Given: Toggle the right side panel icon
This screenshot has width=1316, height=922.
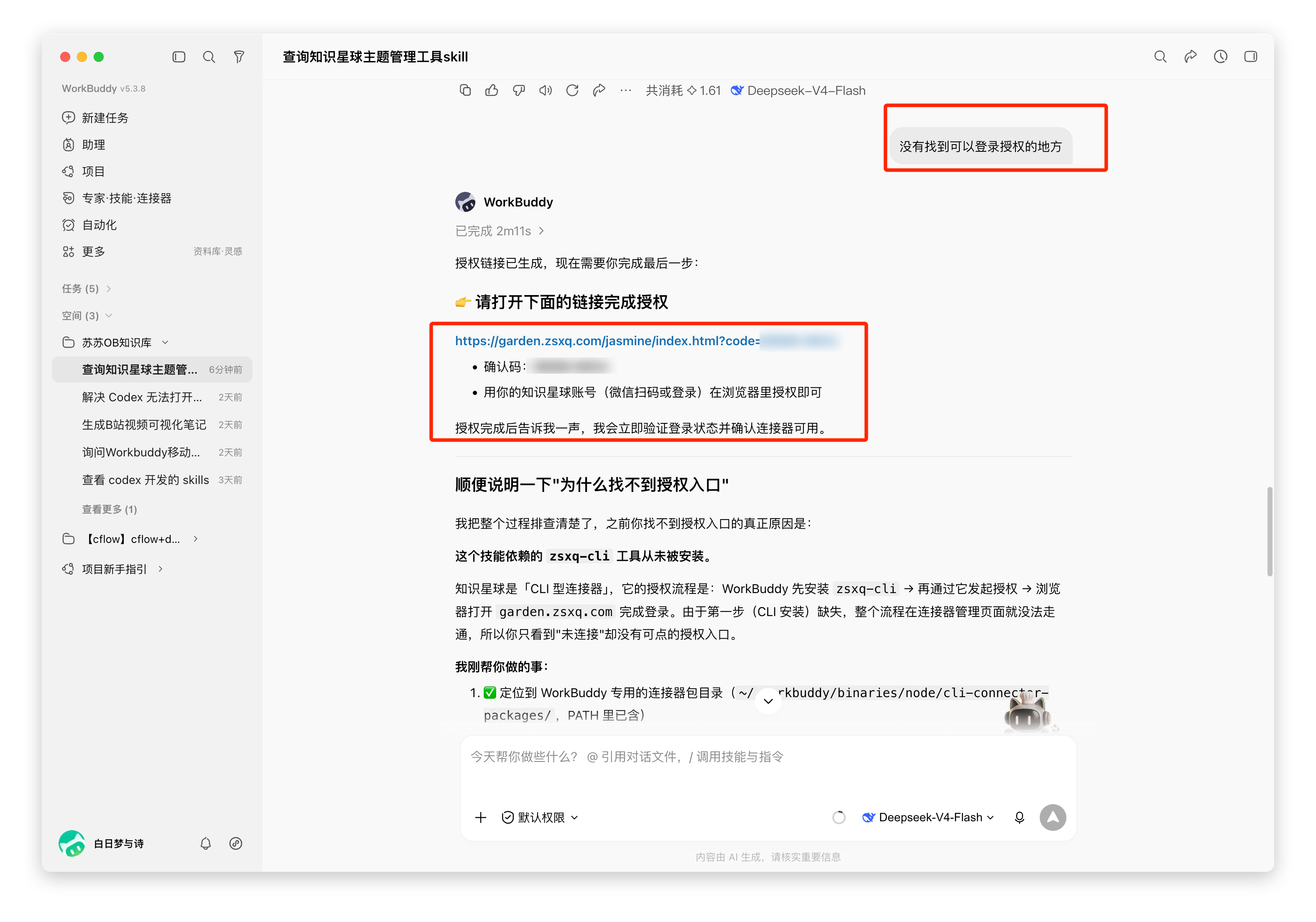Looking at the screenshot, I should pyautogui.click(x=1251, y=57).
